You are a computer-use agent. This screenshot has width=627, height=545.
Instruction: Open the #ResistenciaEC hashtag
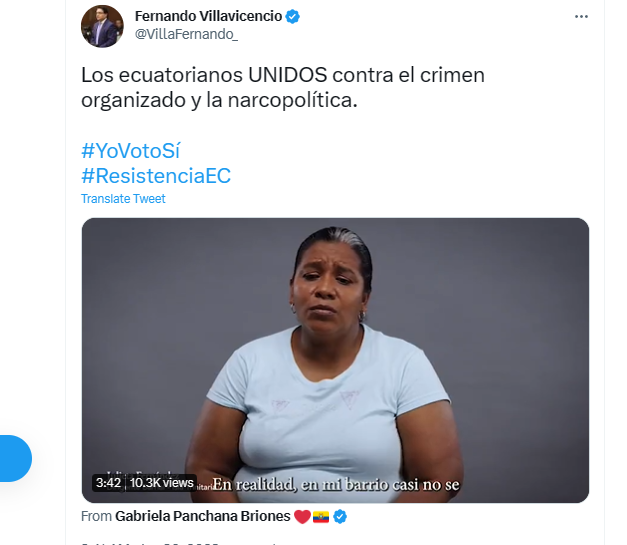pos(156,176)
